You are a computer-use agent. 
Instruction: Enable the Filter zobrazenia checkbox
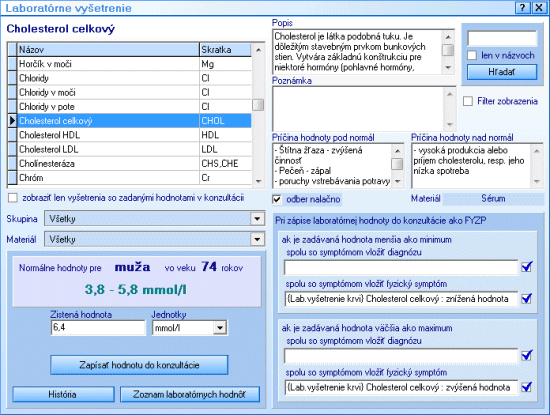pos(468,101)
